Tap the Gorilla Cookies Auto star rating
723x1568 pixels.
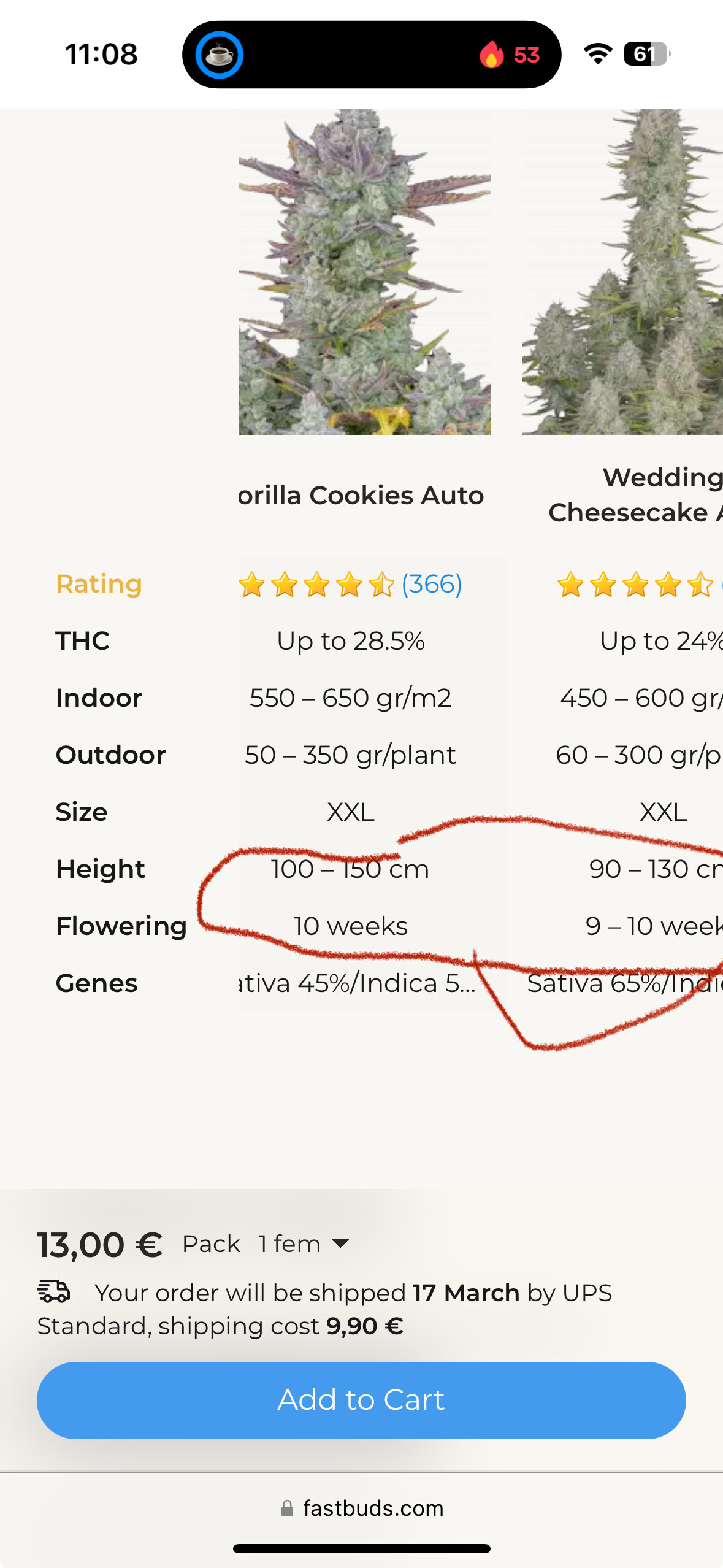coord(316,585)
